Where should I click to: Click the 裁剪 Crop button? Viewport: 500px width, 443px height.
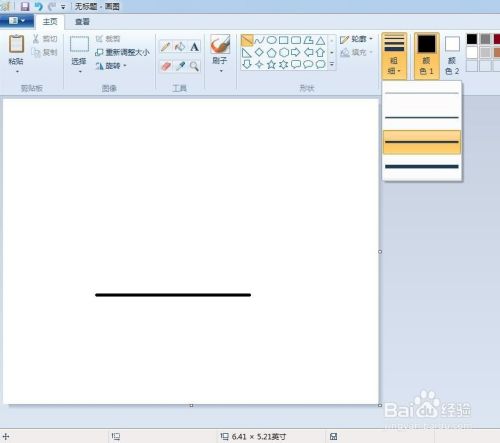pos(108,39)
